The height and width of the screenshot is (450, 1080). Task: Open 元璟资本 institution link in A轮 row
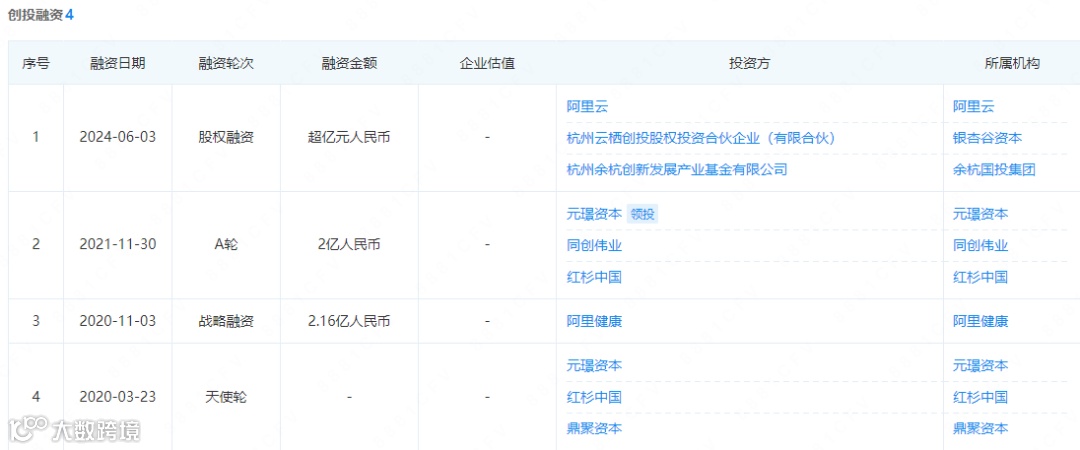click(x=981, y=214)
